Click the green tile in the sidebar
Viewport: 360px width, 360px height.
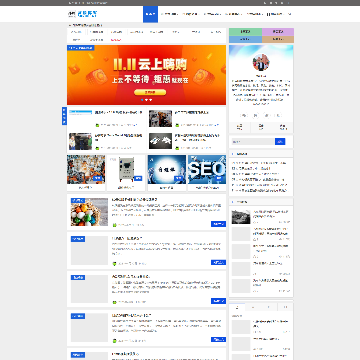point(245,32)
